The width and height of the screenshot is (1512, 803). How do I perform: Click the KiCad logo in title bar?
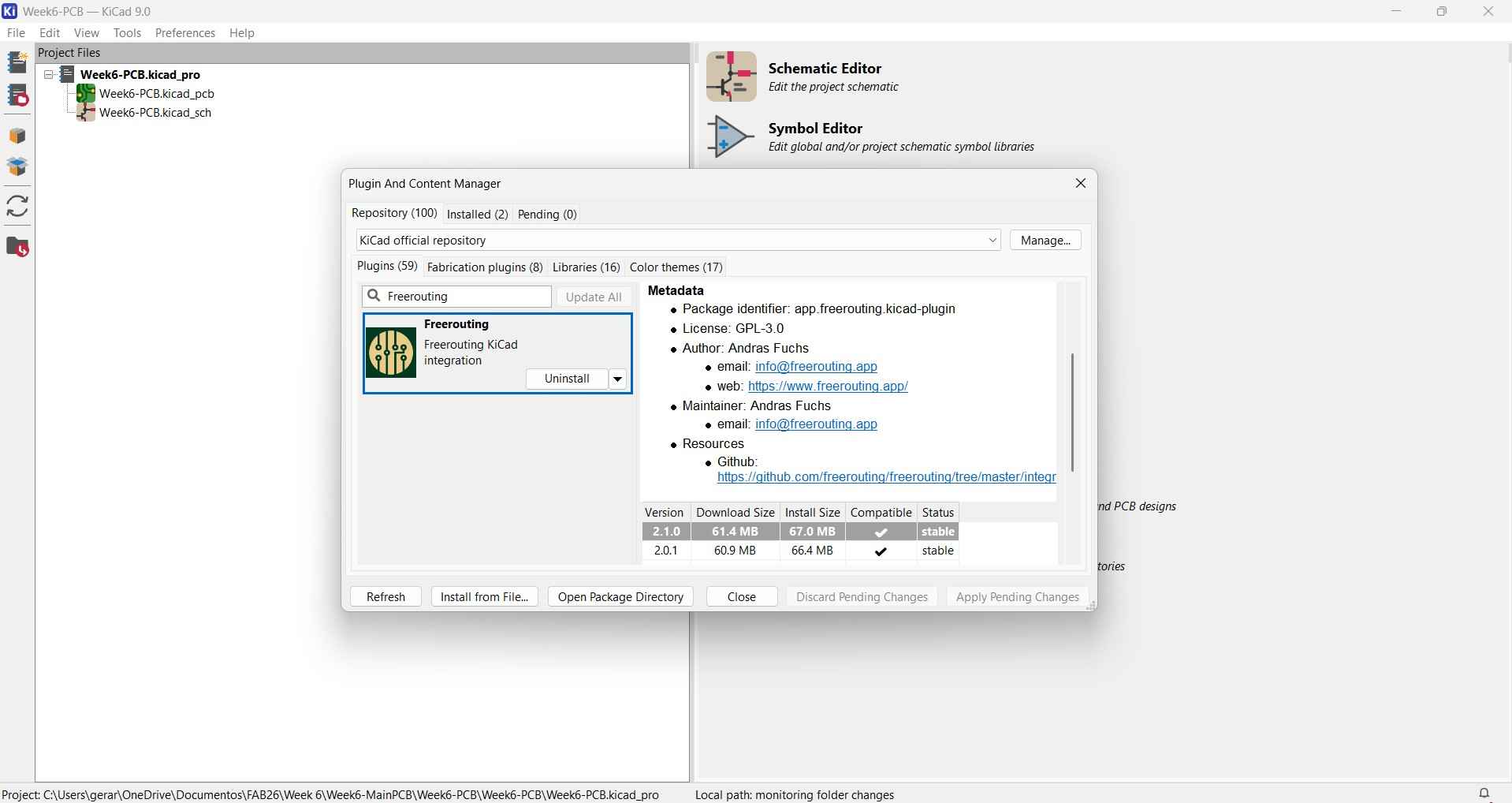9,11
